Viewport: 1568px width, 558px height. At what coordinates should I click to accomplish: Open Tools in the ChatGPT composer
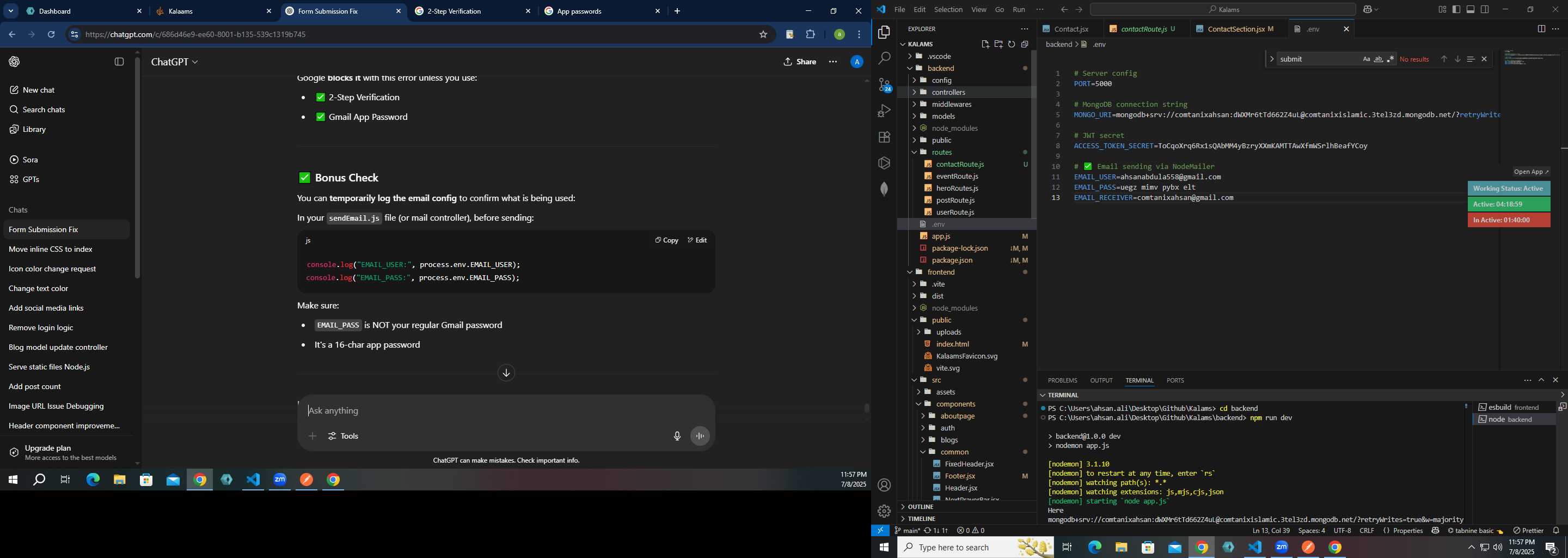tap(344, 436)
